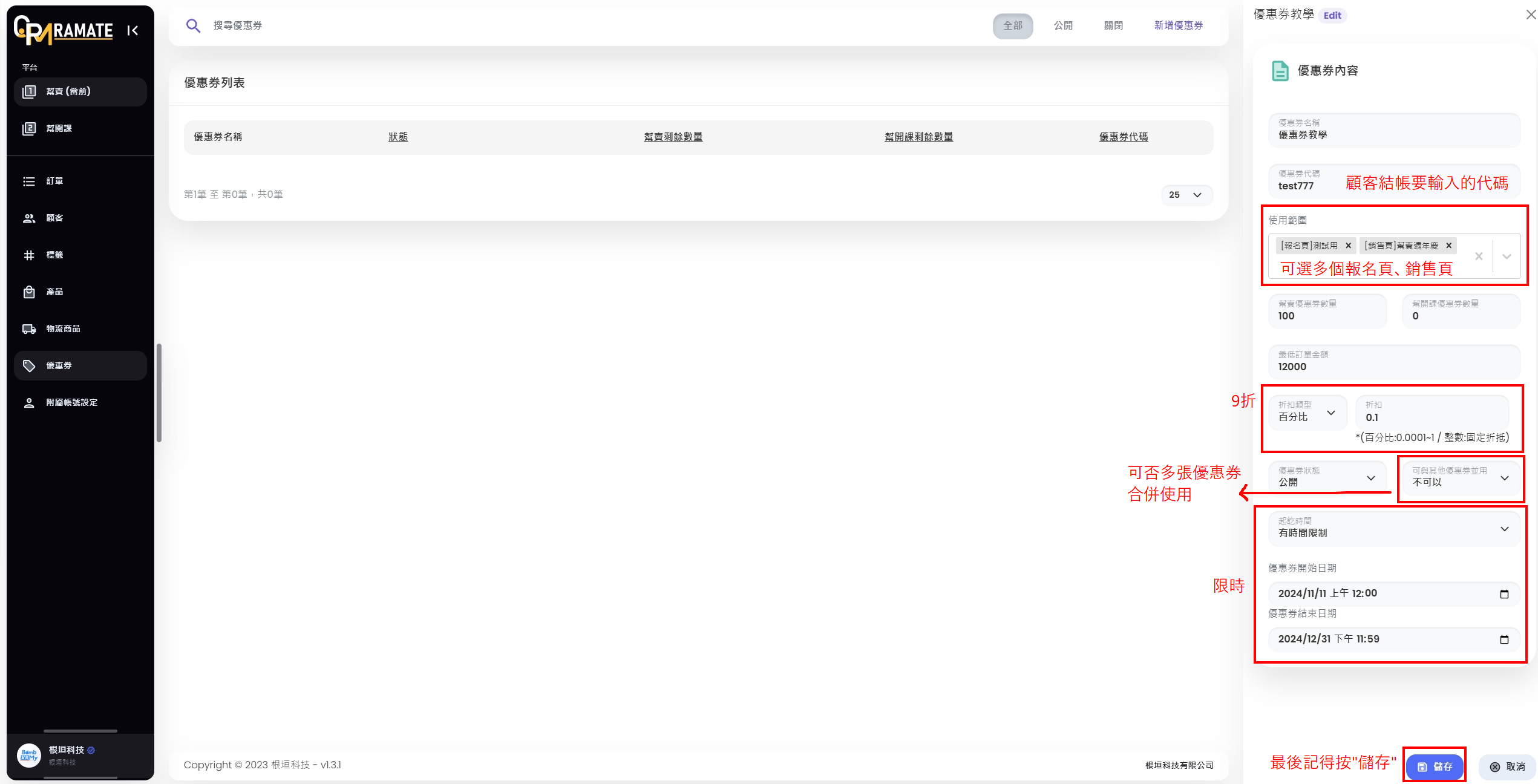Remove the [銷售頁]幫賣週年慶 tag
Screen dimensions: 1538x784
[1448, 246]
